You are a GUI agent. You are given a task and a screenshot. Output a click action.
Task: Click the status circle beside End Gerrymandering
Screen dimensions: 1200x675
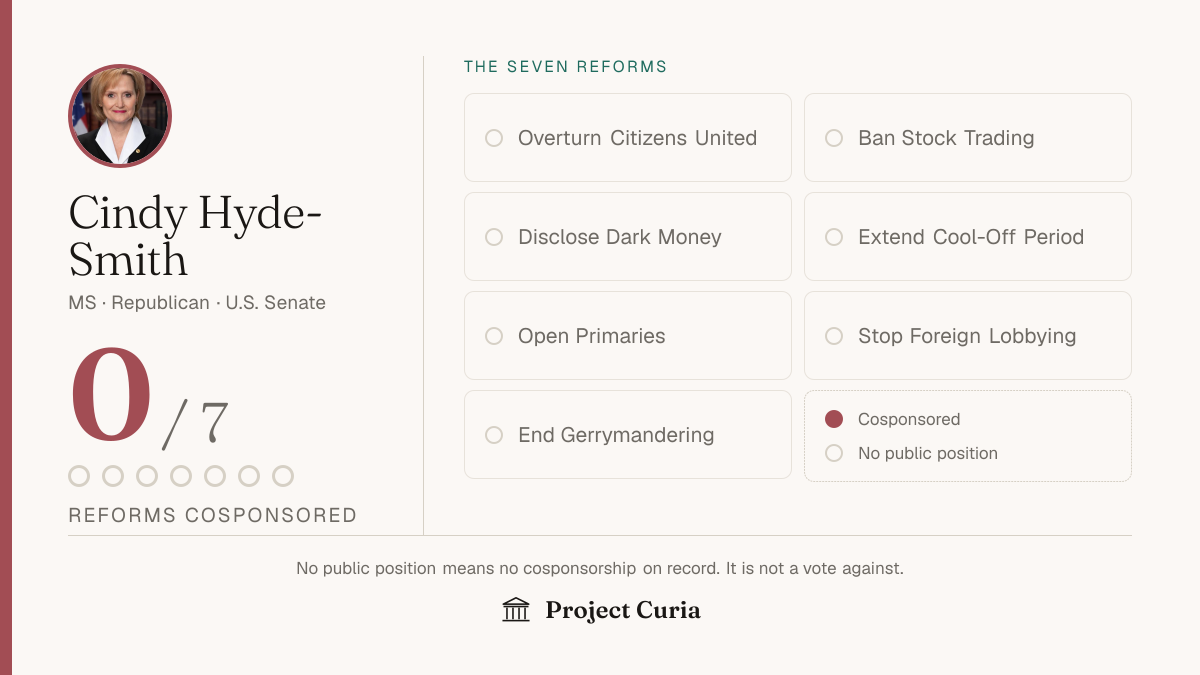coord(494,435)
